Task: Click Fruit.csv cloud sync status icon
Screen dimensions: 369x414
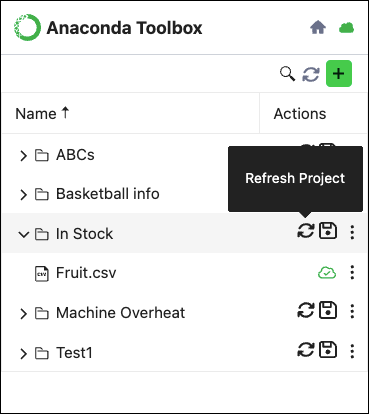Action: click(327, 273)
